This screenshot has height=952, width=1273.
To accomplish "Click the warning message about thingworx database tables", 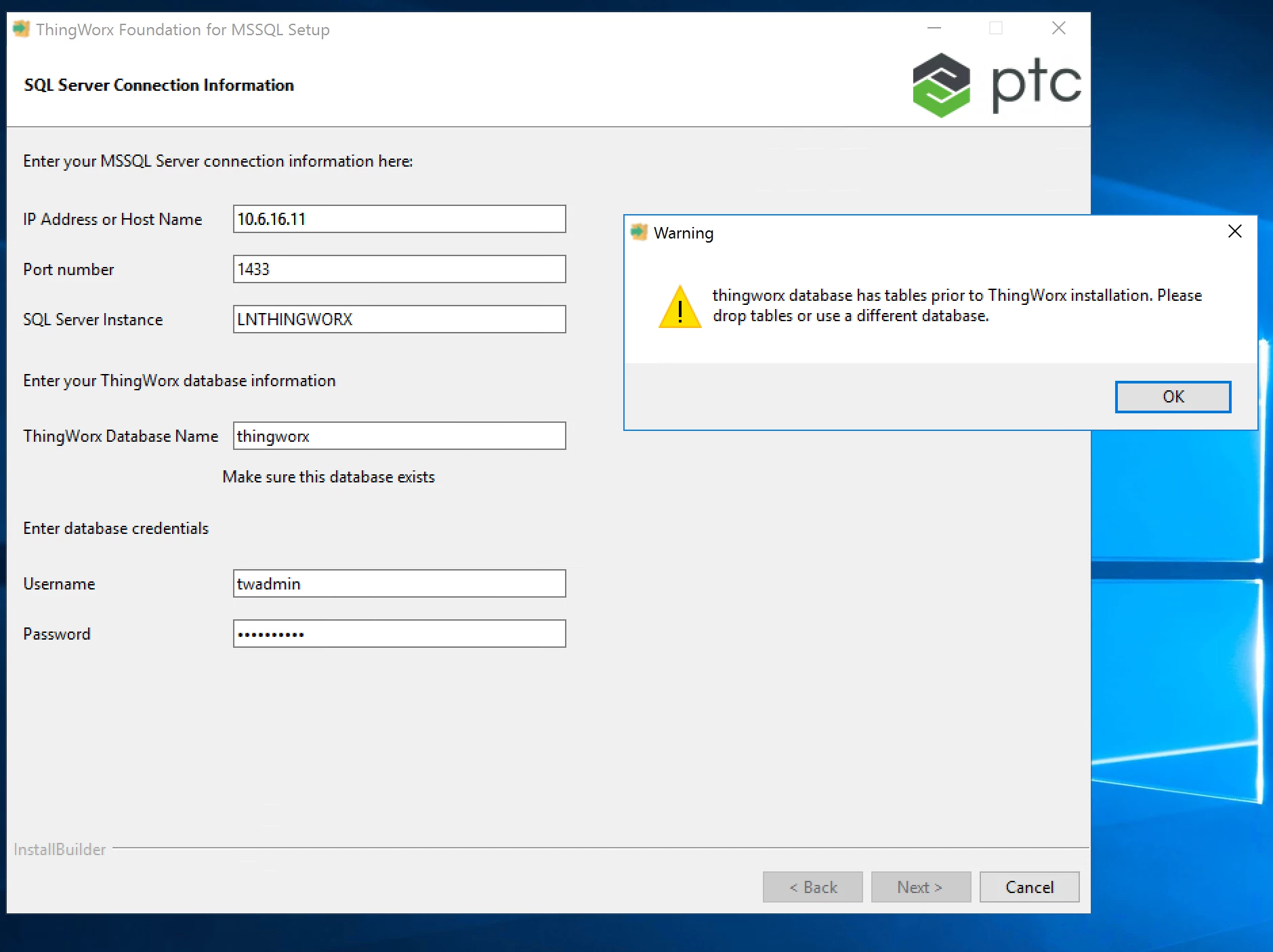I will click(957, 306).
